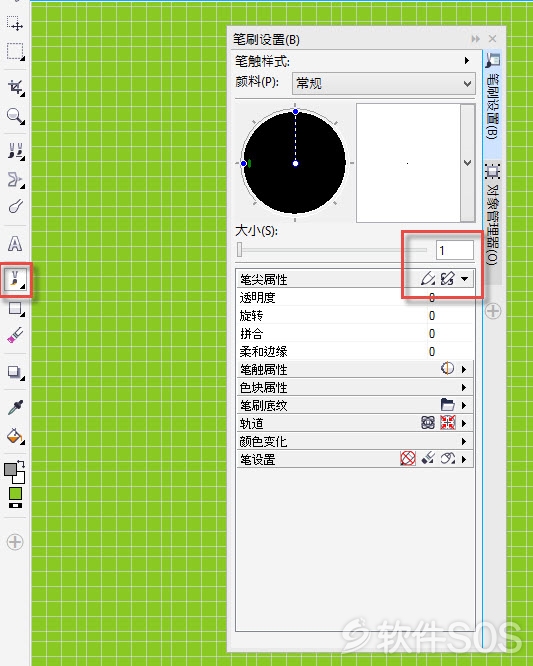The width and height of the screenshot is (533, 666).
Task: Select the Paint brush tool
Action: click(x=16, y=279)
